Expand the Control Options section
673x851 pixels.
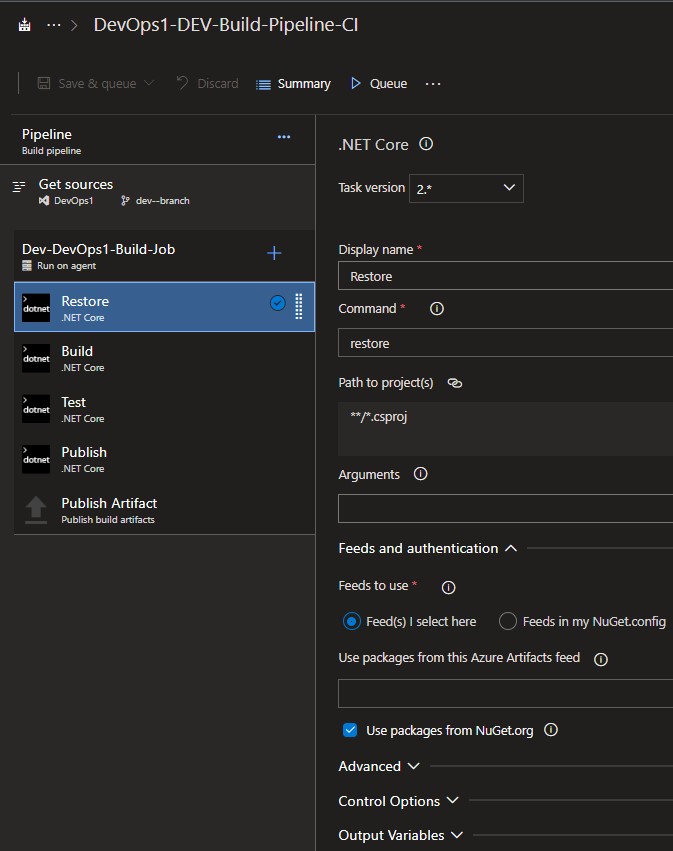[x=399, y=801]
